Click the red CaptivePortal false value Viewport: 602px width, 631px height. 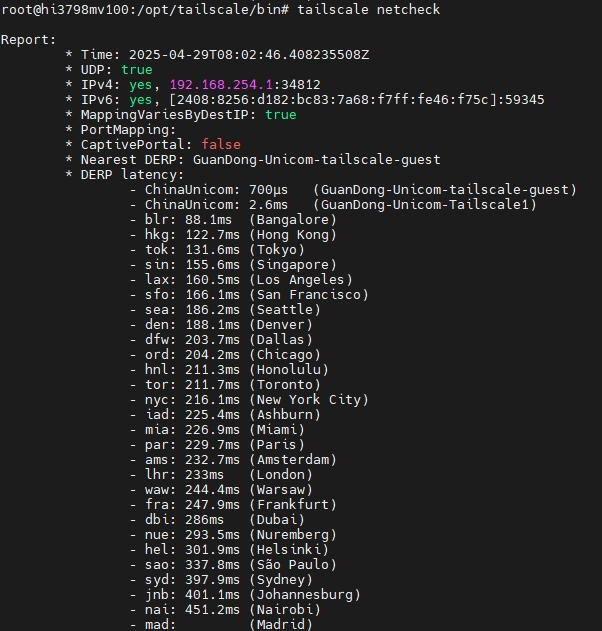(221, 144)
